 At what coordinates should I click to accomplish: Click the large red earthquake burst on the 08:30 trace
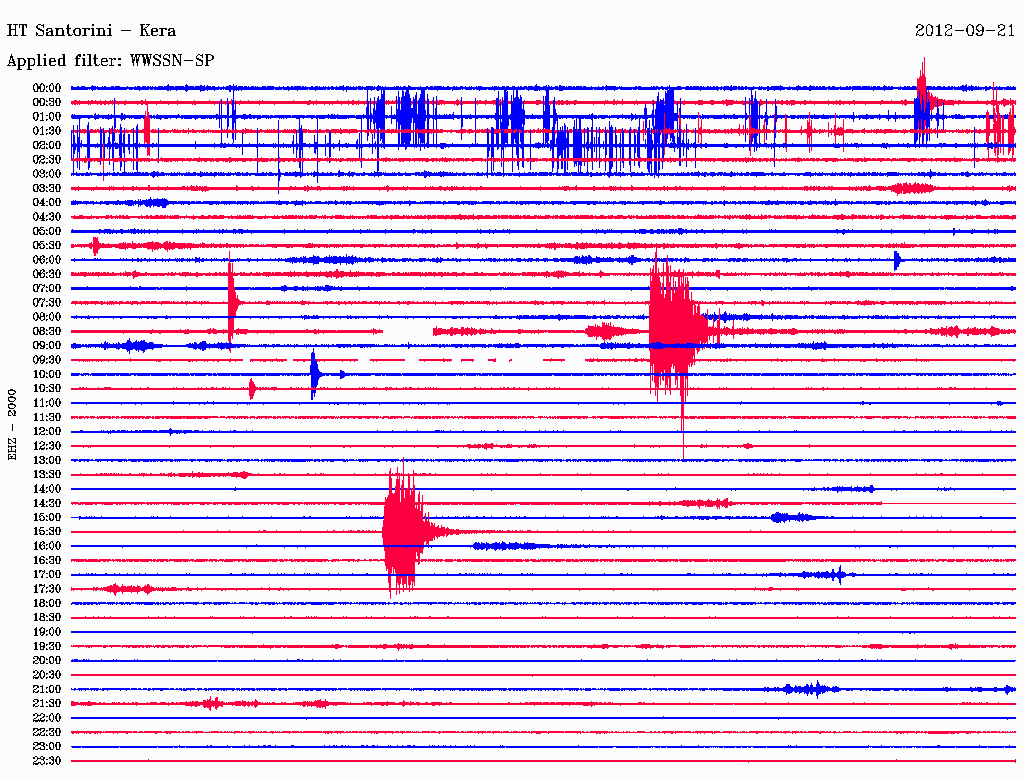[x=676, y=330]
